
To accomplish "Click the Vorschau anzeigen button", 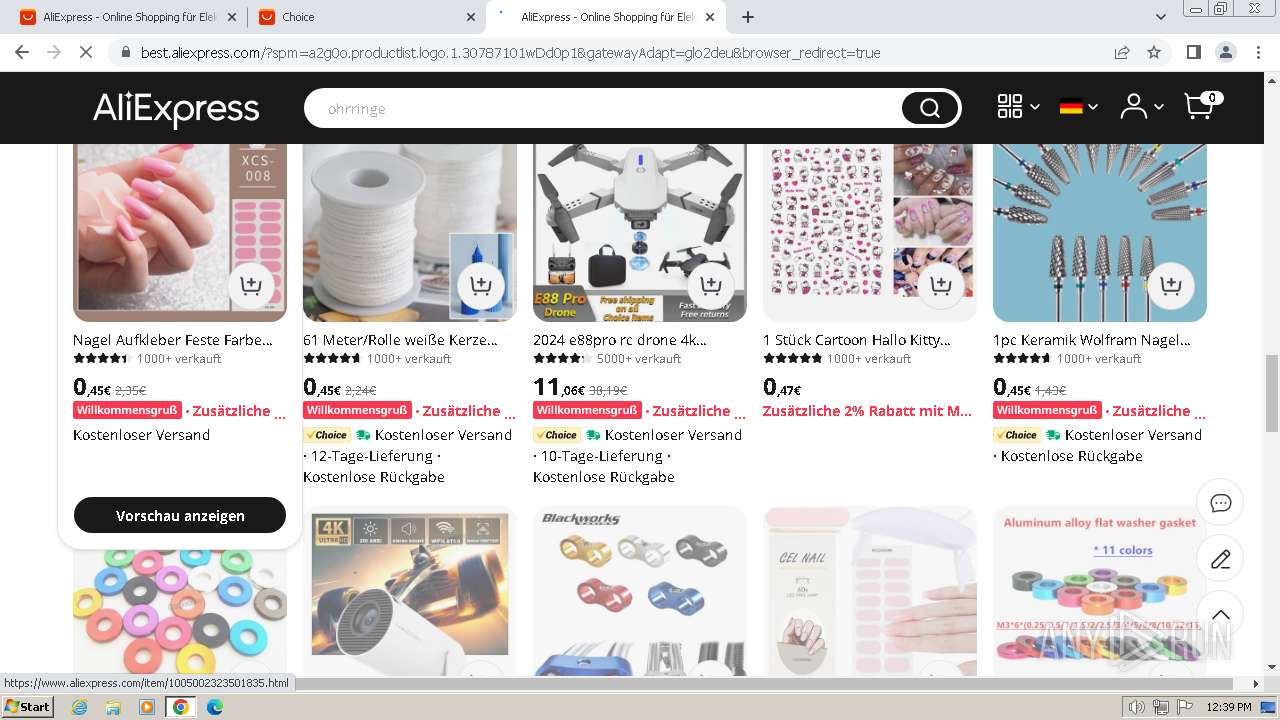I will (180, 516).
